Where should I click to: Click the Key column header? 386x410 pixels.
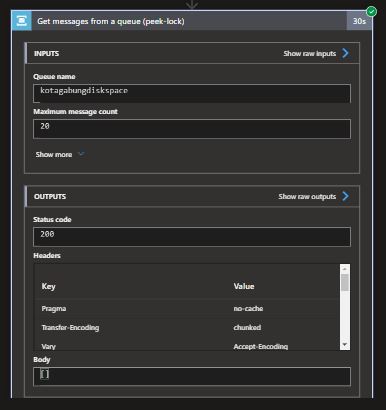(x=48, y=286)
